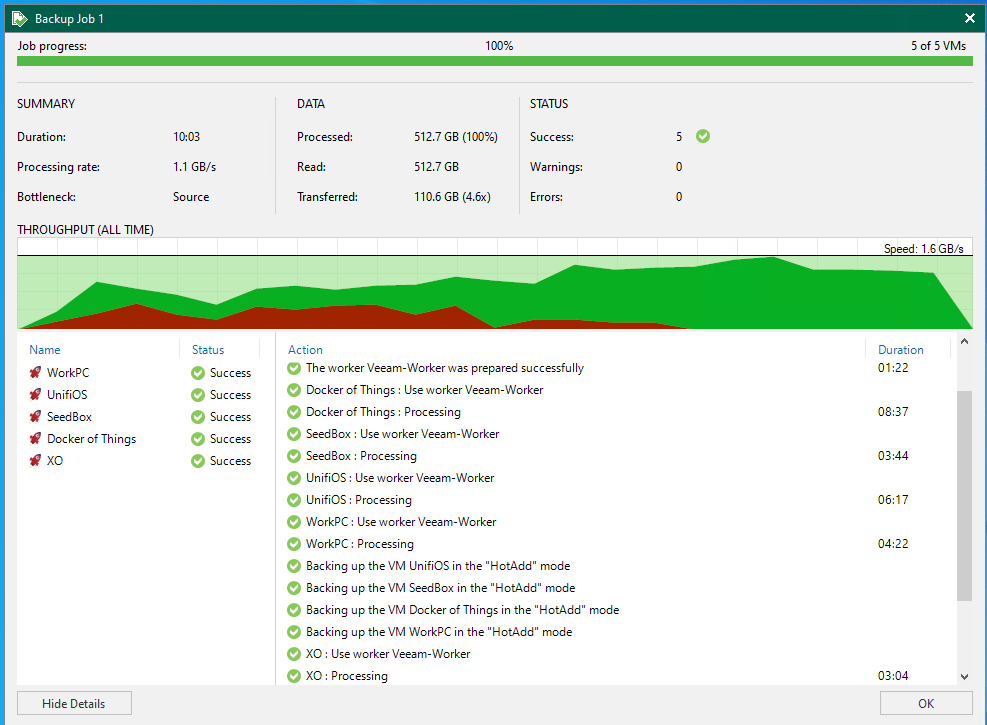Click the Action column header
This screenshot has height=725, width=987.
point(305,350)
